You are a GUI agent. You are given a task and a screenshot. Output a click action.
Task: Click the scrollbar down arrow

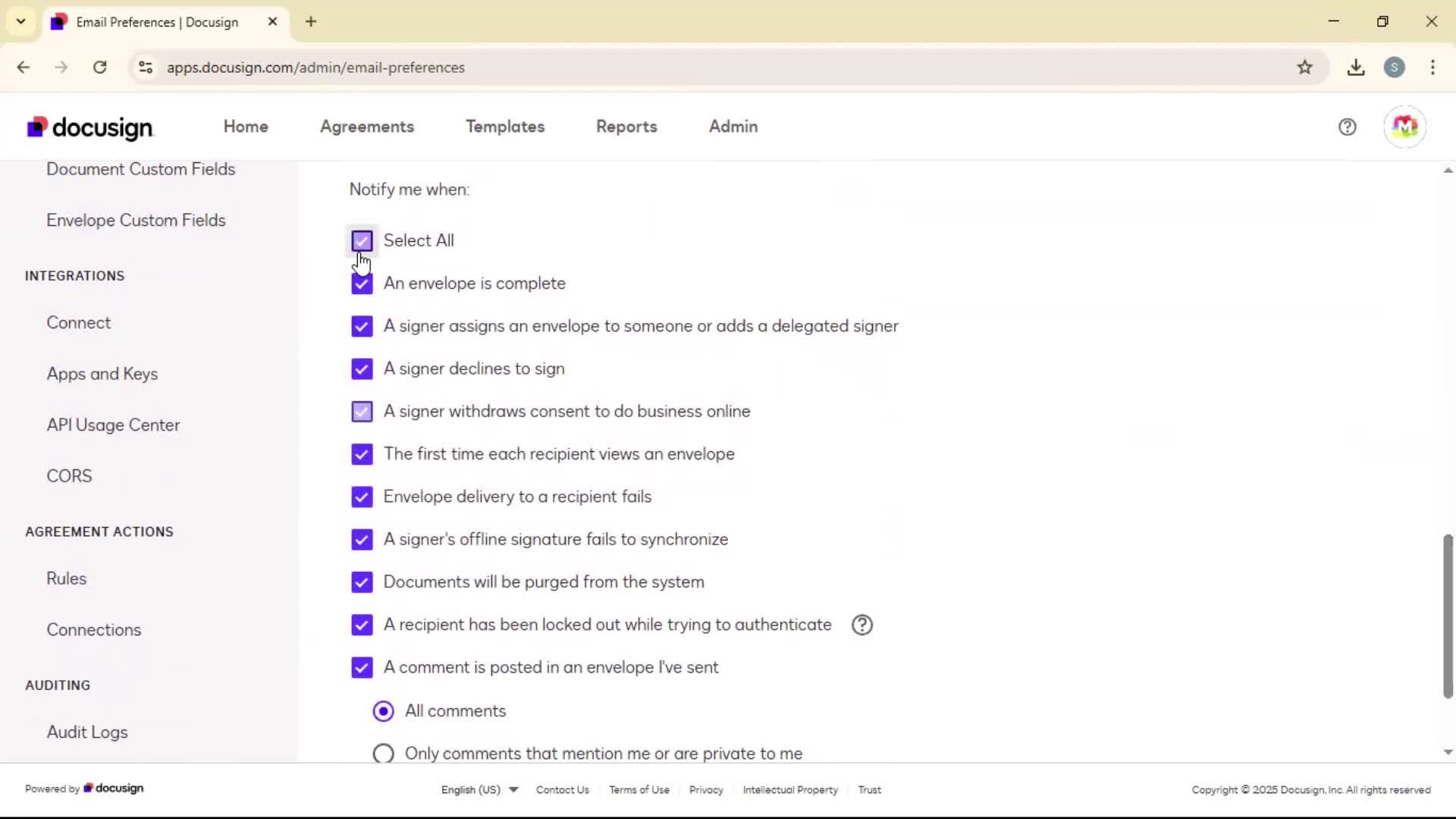click(x=1448, y=752)
